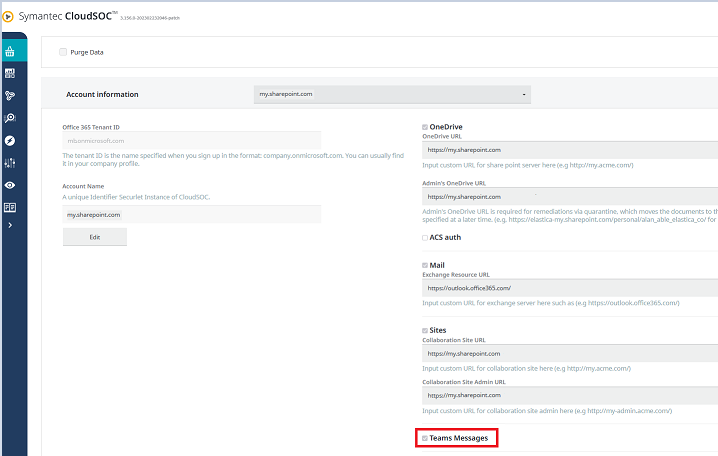The height and width of the screenshot is (456, 718).
Task: Open the Store basket icon in sidebar
Action: (x=10, y=52)
